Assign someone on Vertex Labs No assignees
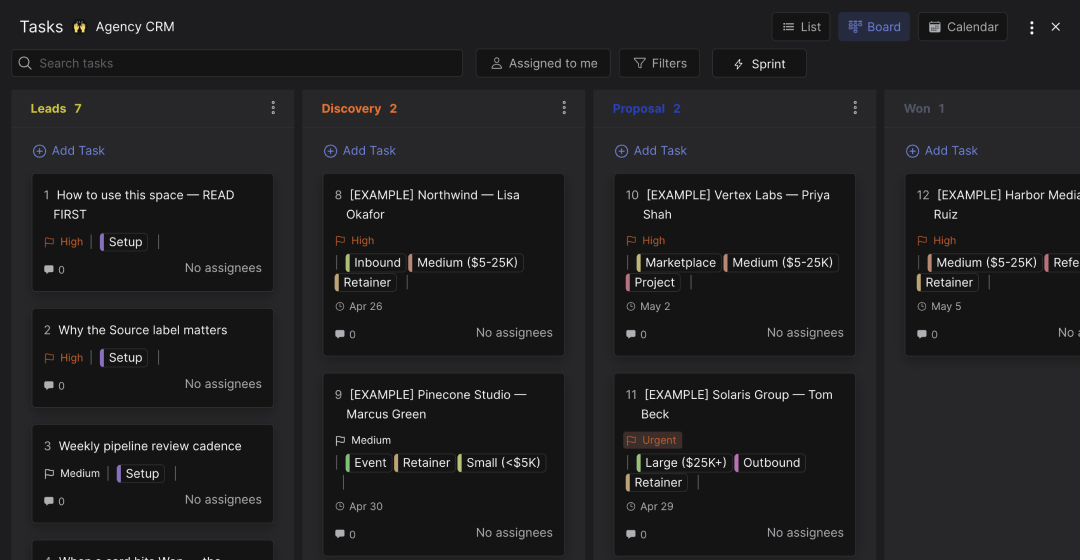 tap(805, 333)
